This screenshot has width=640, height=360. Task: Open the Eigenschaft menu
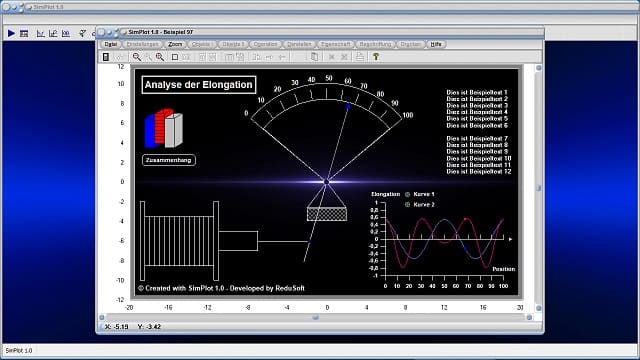[x=336, y=44]
